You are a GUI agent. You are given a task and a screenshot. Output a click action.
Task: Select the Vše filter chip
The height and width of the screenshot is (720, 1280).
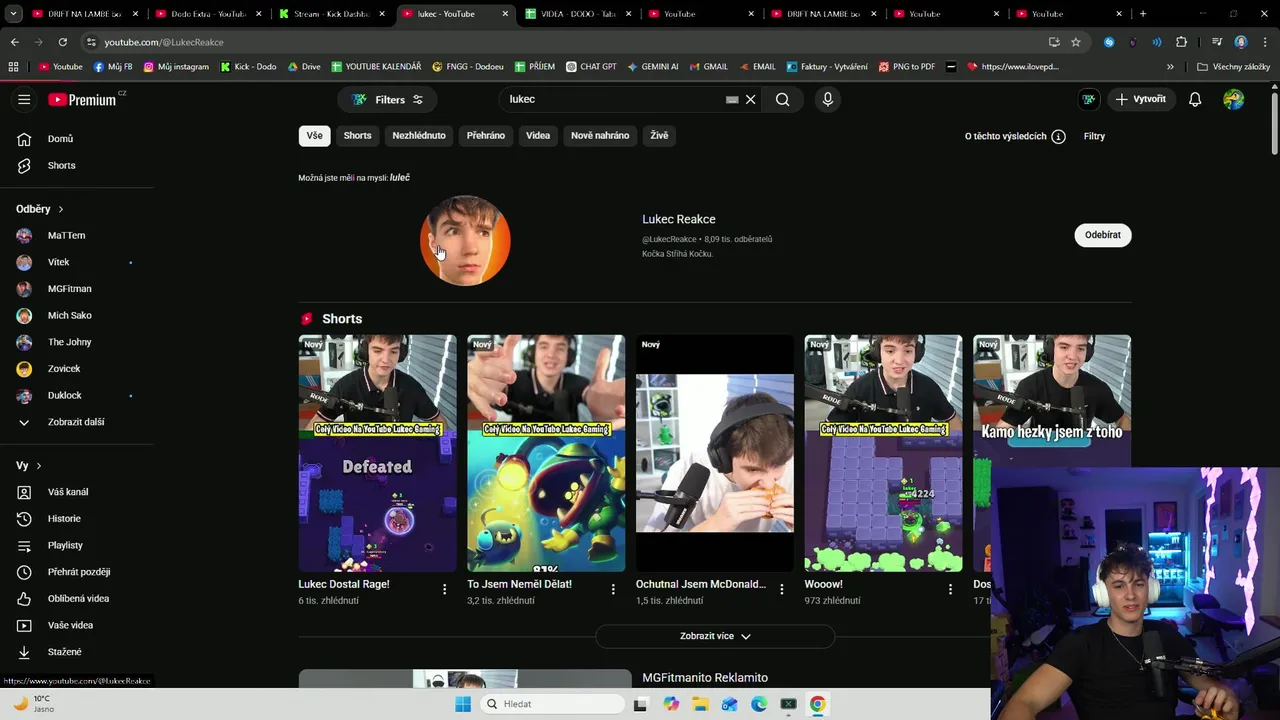click(314, 135)
